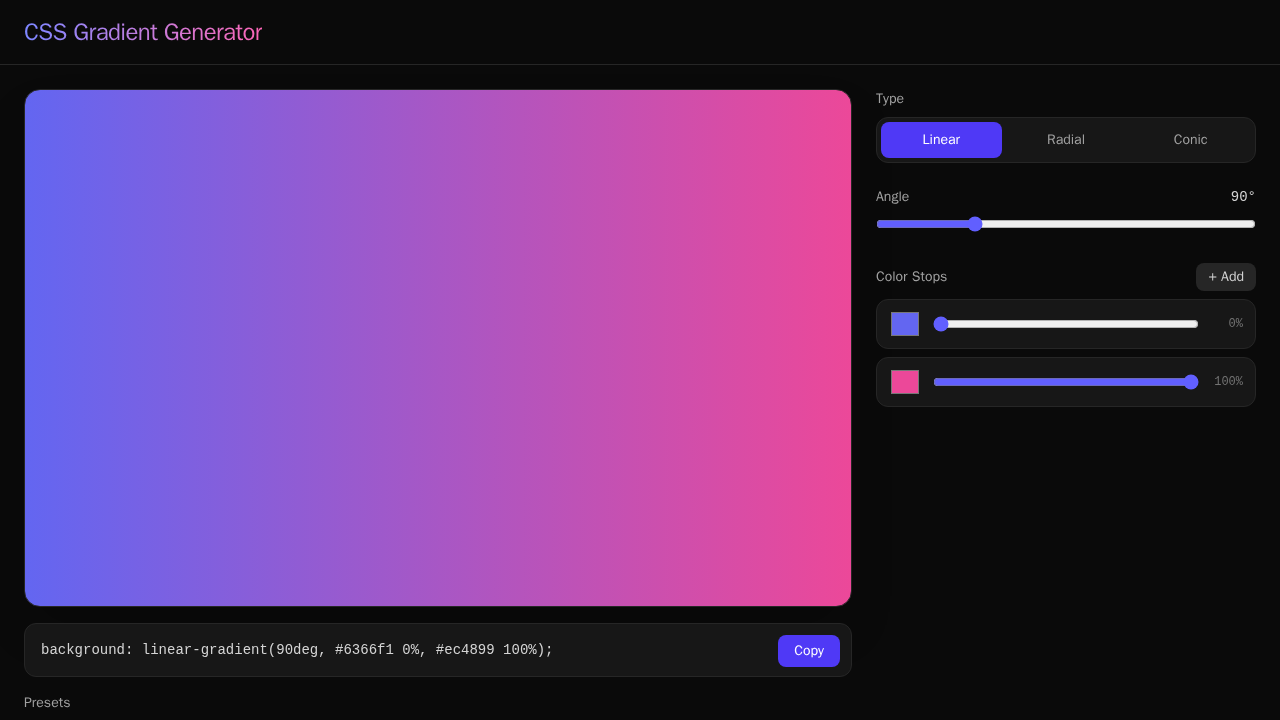Click the 100% stop percentage label
Screen dimensions: 1280x720
1228,381
